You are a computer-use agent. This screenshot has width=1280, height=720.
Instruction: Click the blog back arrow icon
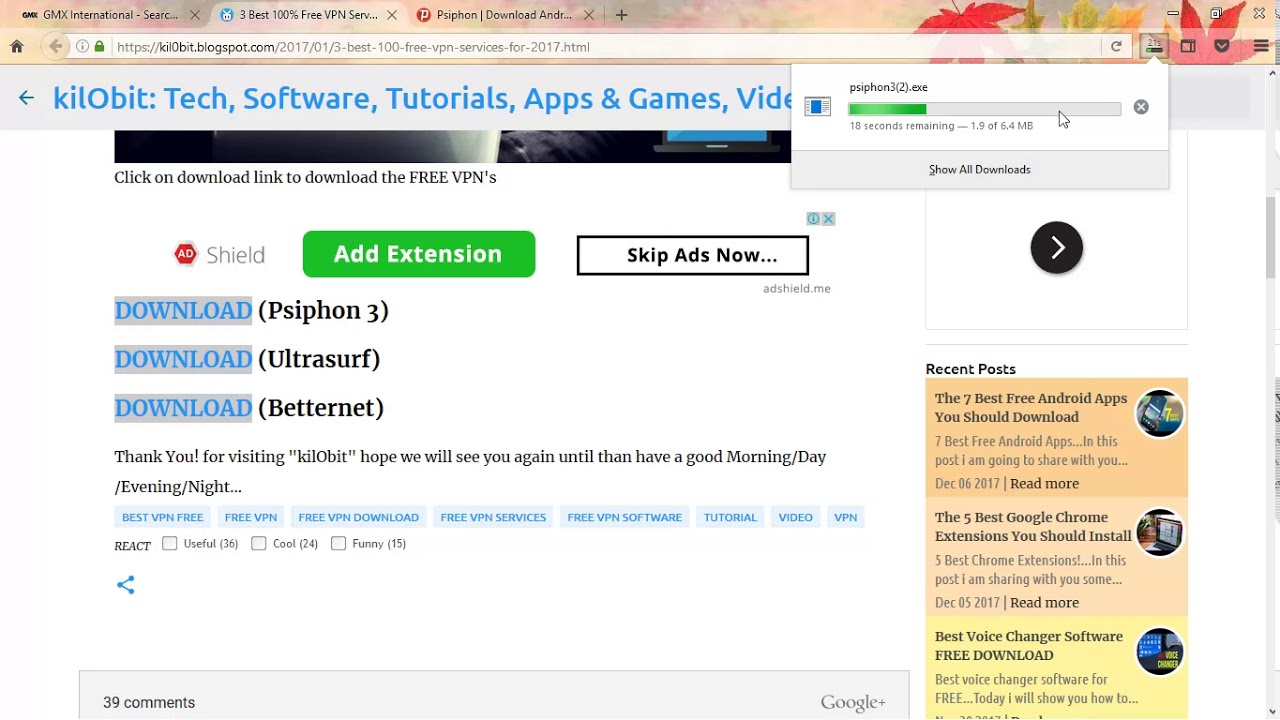26,98
